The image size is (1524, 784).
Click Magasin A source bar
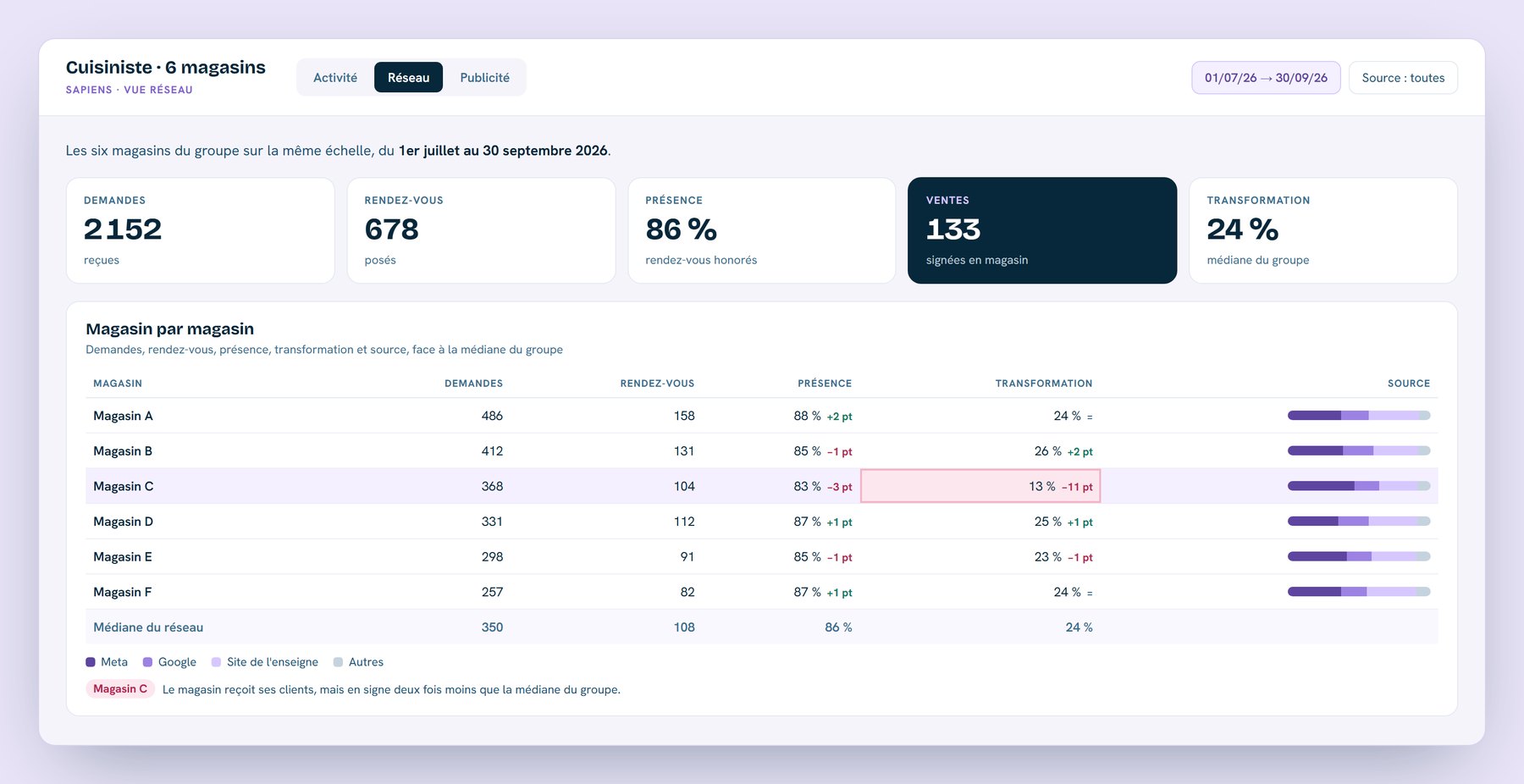click(1359, 416)
